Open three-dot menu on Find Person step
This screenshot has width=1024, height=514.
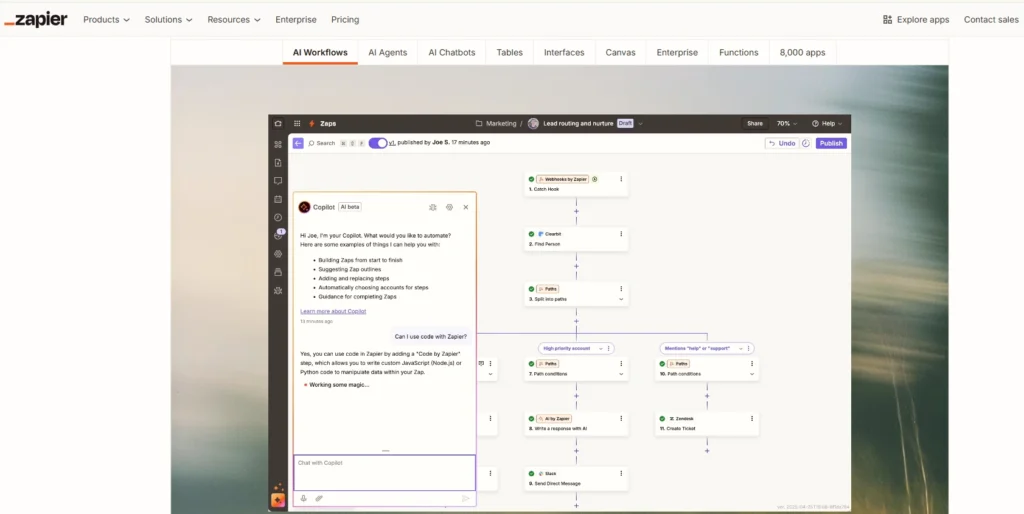(x=621, y=234)
